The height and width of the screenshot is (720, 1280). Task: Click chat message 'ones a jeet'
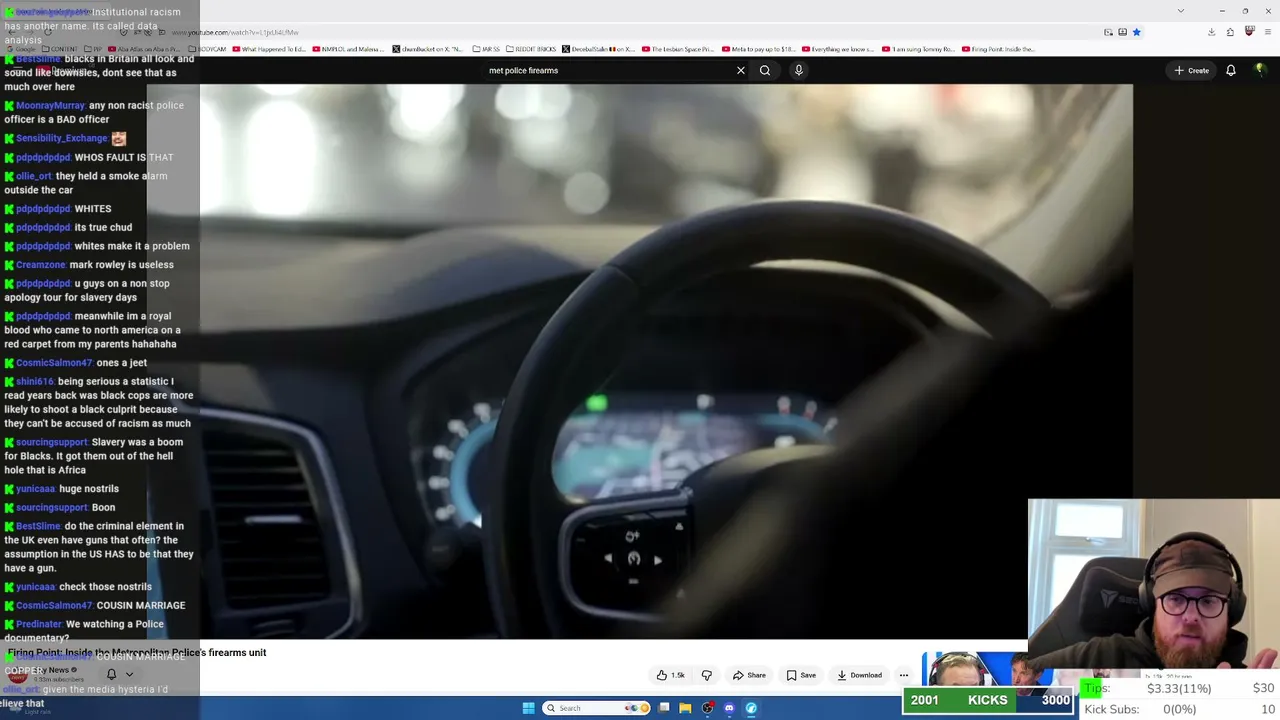(x=122, y=363)
